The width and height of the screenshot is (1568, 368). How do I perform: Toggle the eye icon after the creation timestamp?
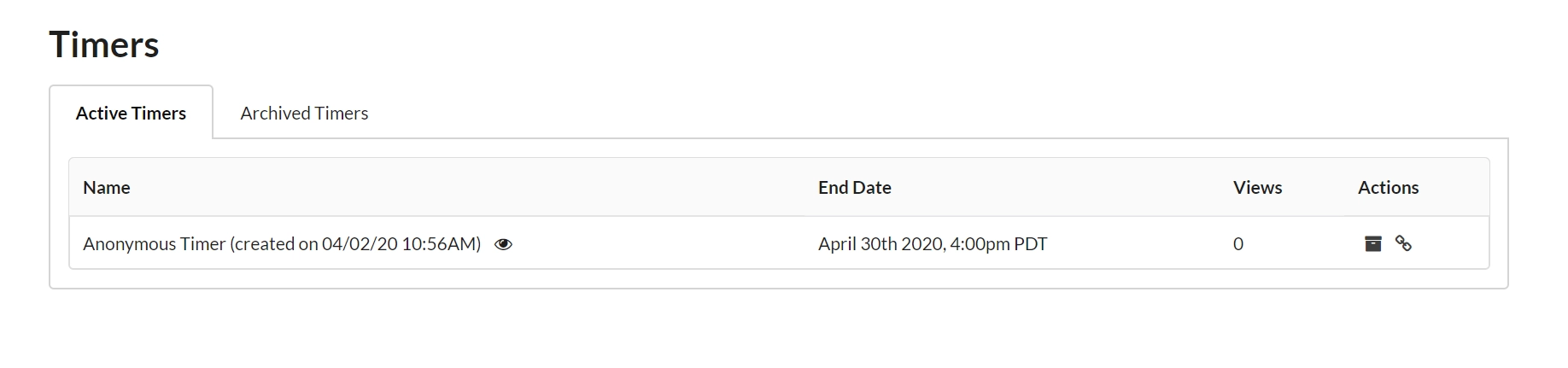point(503,244)
